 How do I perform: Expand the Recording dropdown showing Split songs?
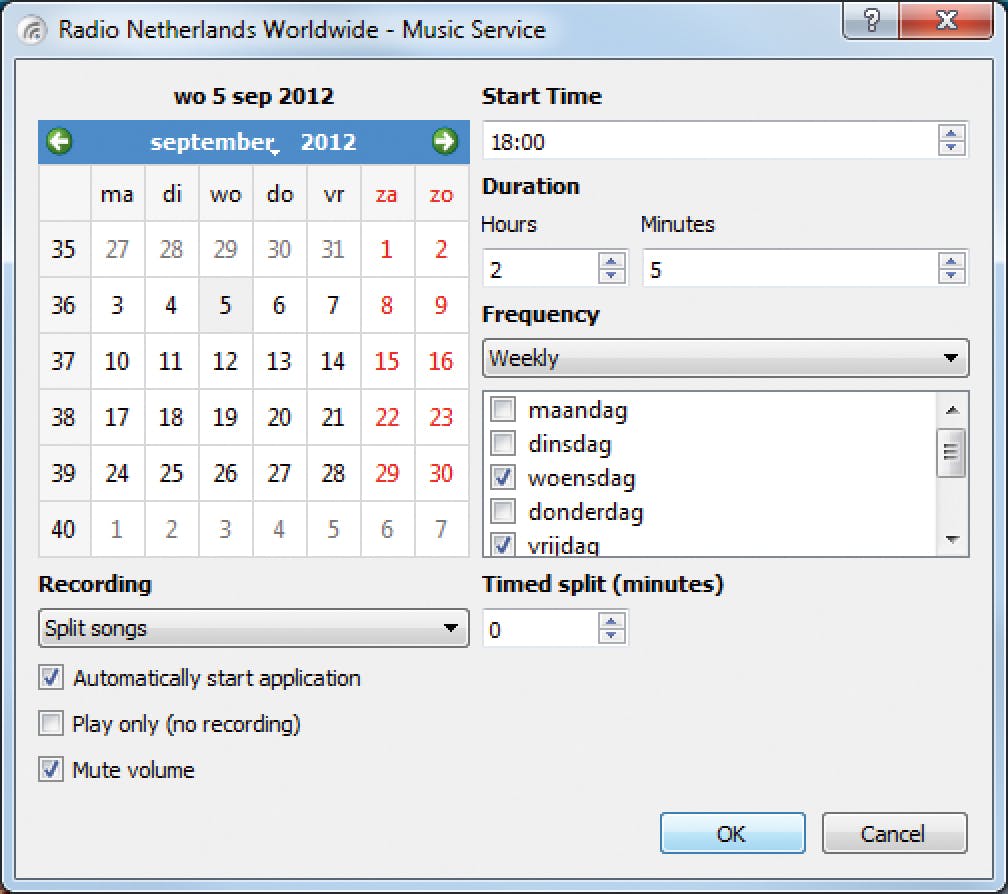tap(253, 629)
